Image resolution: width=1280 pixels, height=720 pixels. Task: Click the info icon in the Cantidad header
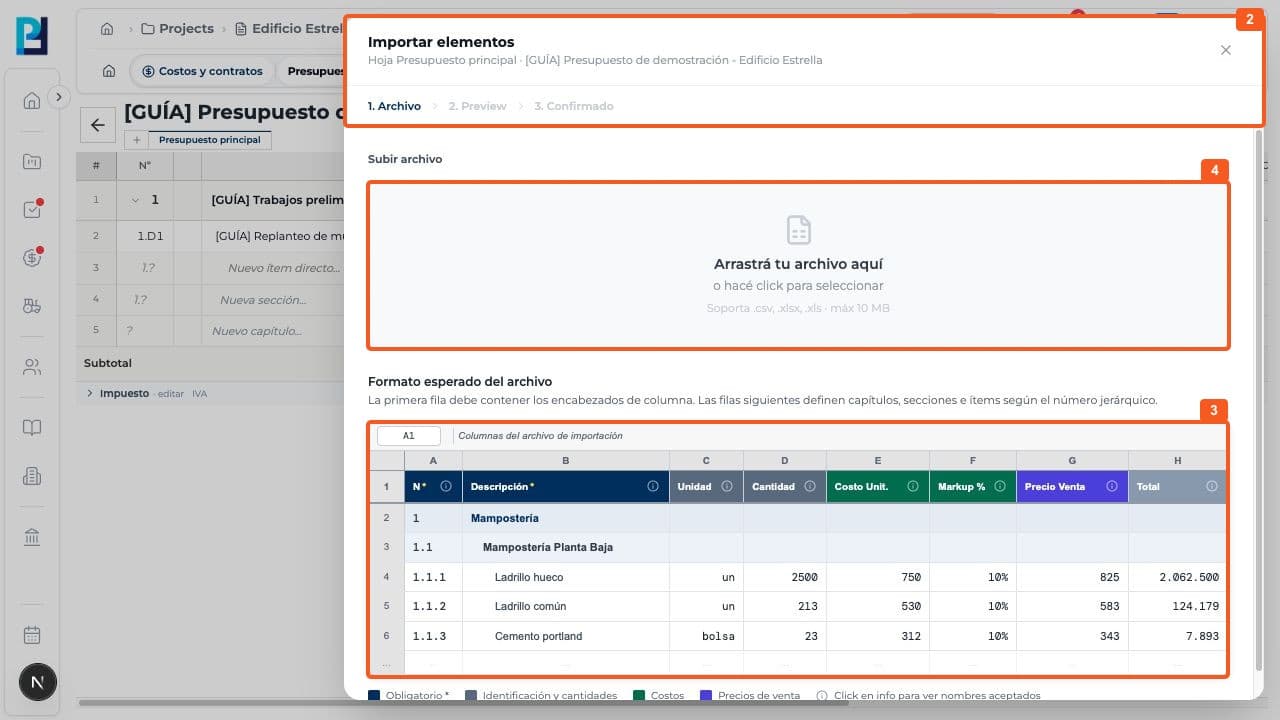810,487
